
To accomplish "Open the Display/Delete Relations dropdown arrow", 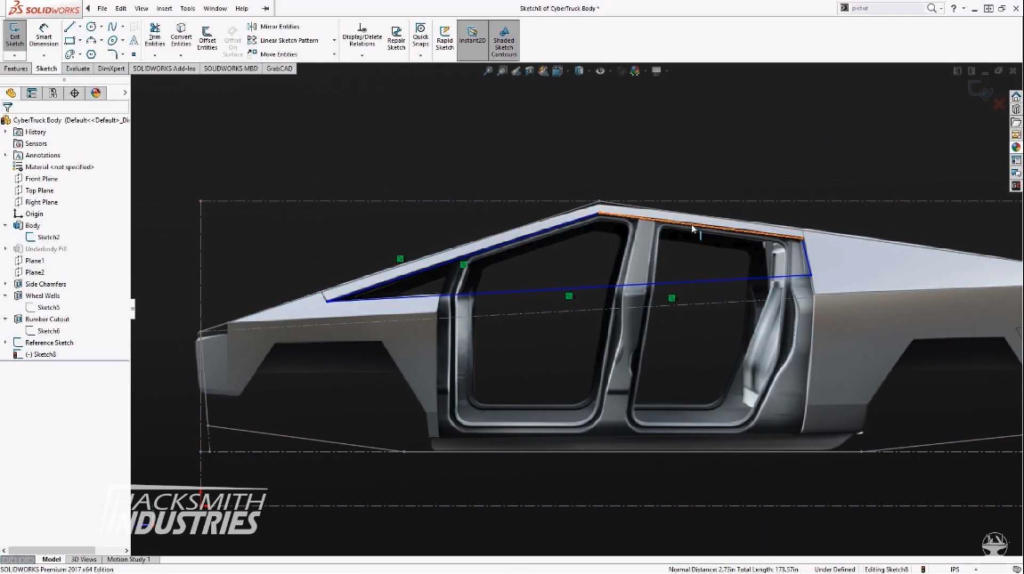I will tap(362, 56).
